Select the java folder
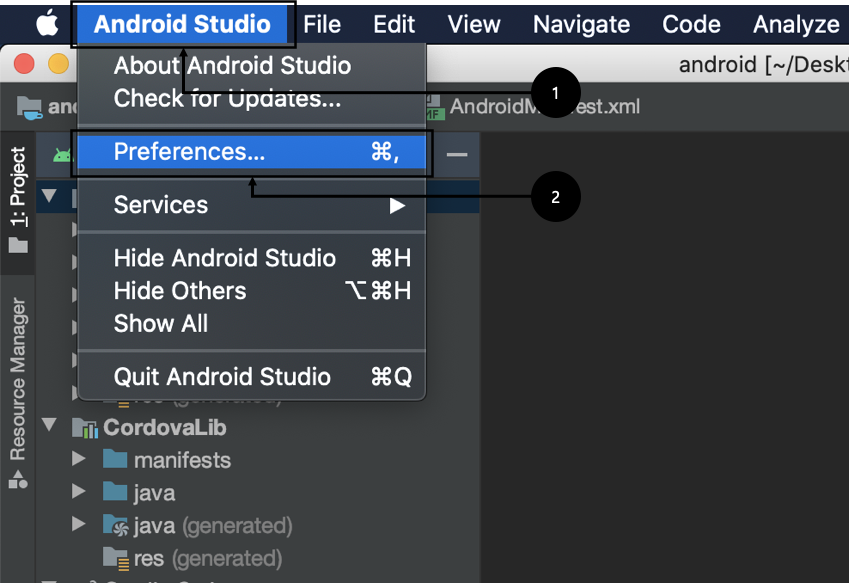849x583 pixels. click(x=154, y=493)
